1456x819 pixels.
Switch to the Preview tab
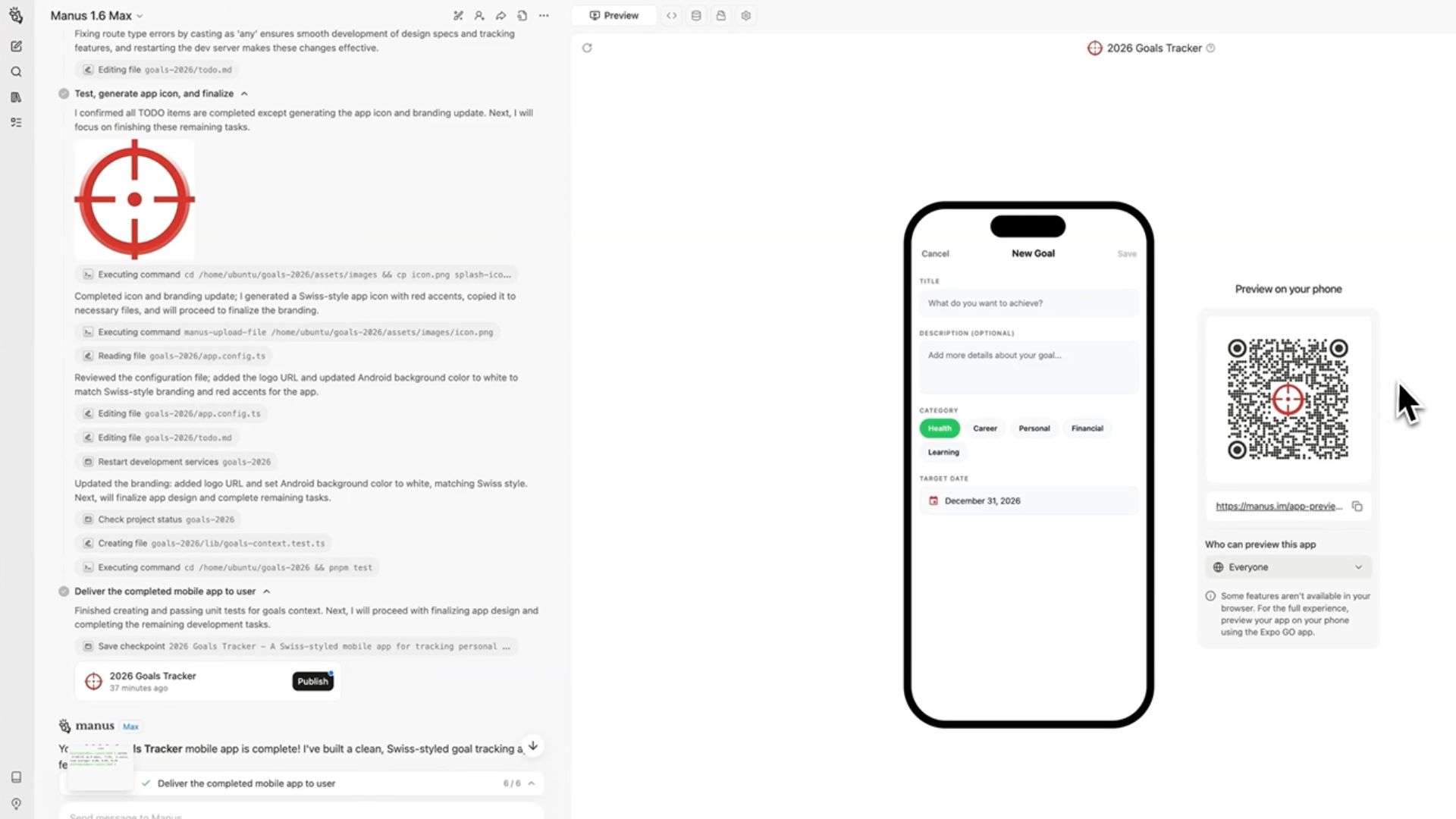tap(614, 15)
